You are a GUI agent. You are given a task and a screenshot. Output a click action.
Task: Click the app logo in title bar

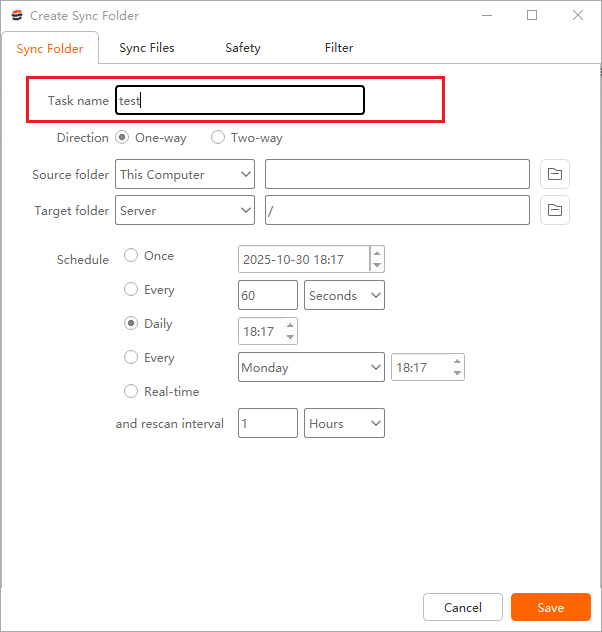(16, 16)
